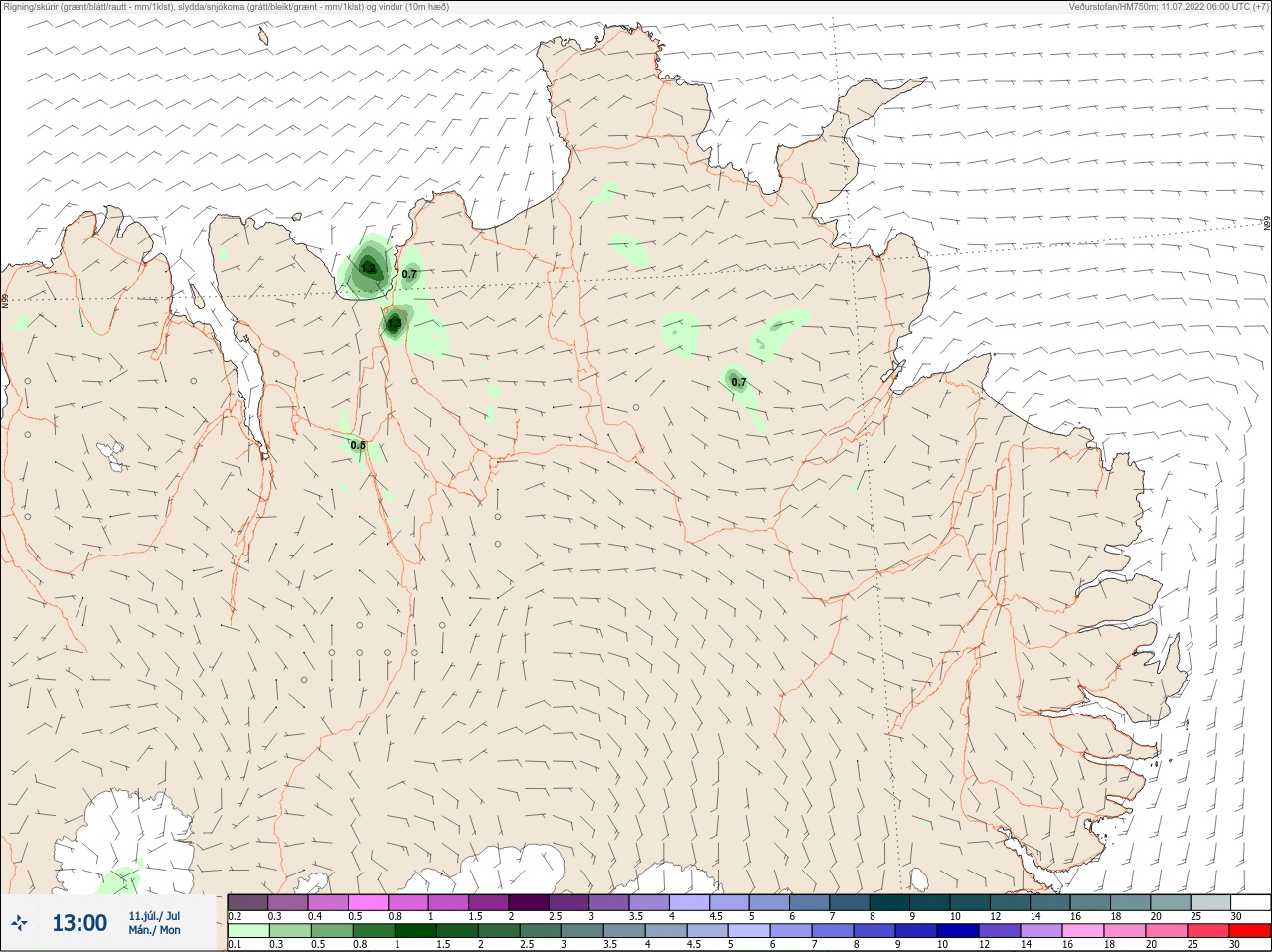Pick the white 30 swatch in upper legend
This screenshot has height=952, width=1272.
click(x=1250, y=902)
